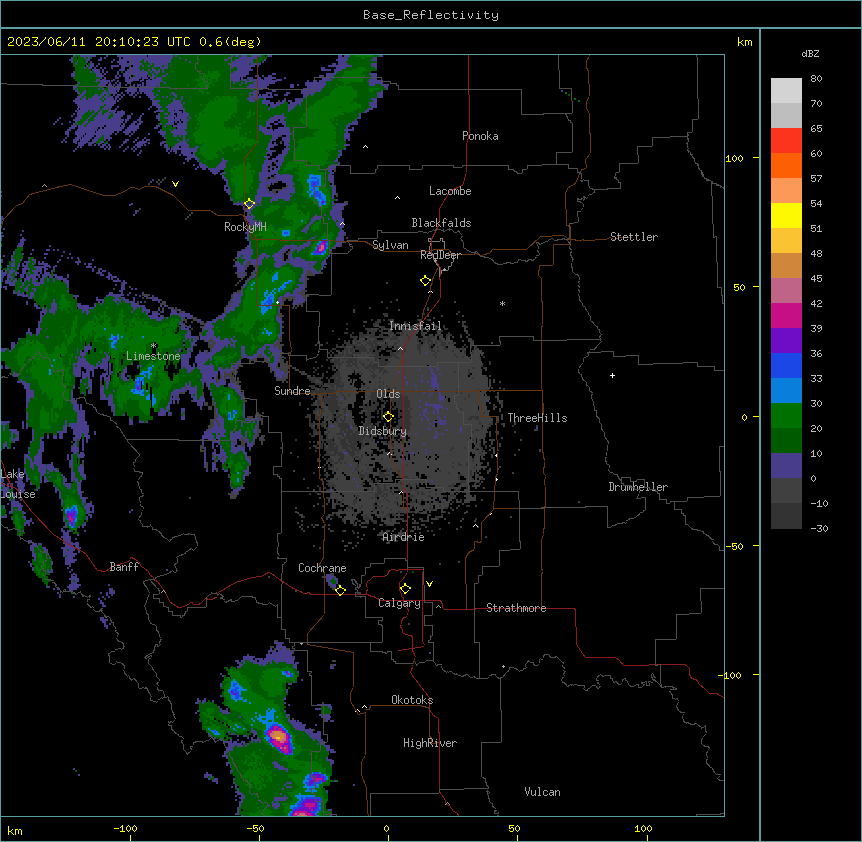This screenshot has width=862, height=842.
Task: Click the Didsbury city label
Action: pyautogui.click(x=383, y=431)
